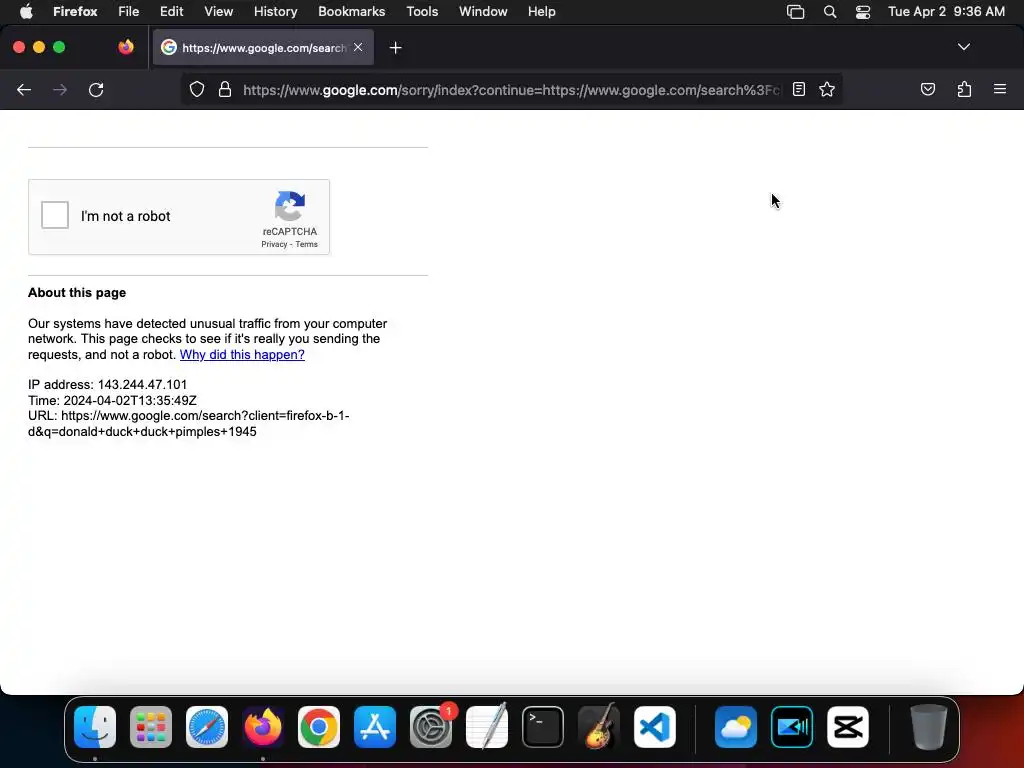Viewport: 1024px width, 768px height.
Task: Click the date and time in menu bar
Action: point(946,12)
